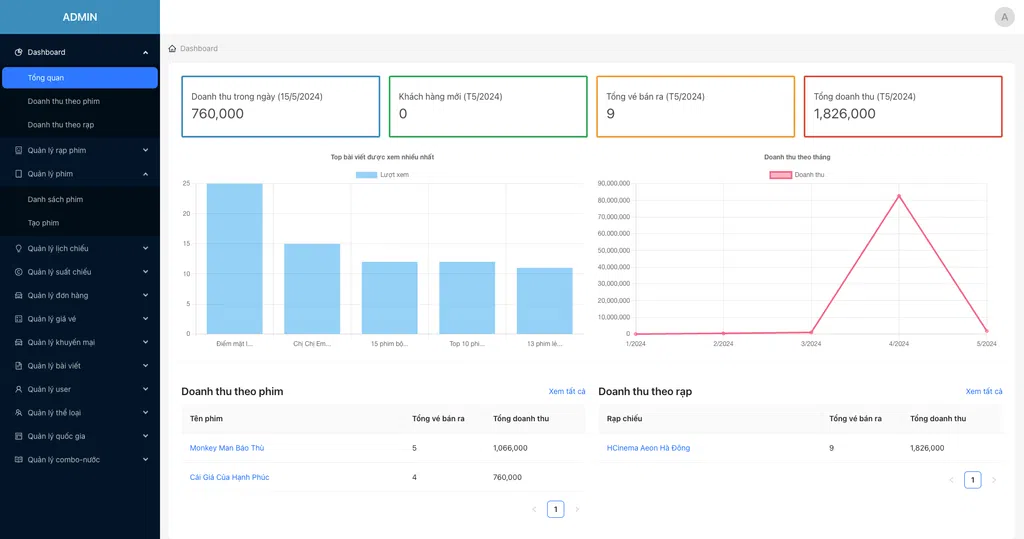
Task: Click Rạp chiếu column header
Action: click(624, 419)
